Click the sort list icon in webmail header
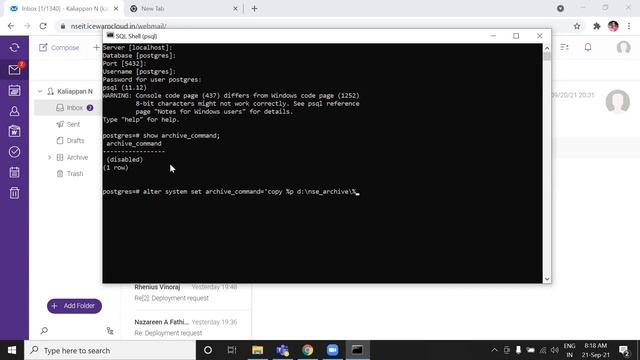 564,47
